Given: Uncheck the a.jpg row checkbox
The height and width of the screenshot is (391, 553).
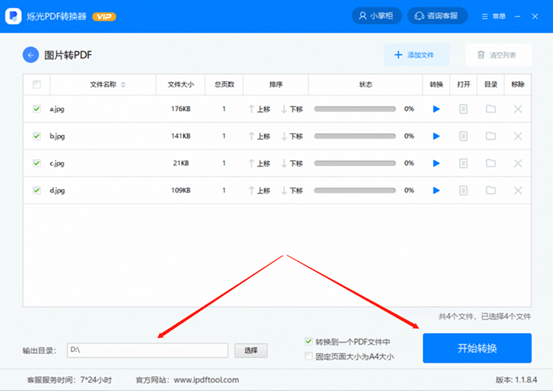Looking at the screenshot, I should coord(37,109).
